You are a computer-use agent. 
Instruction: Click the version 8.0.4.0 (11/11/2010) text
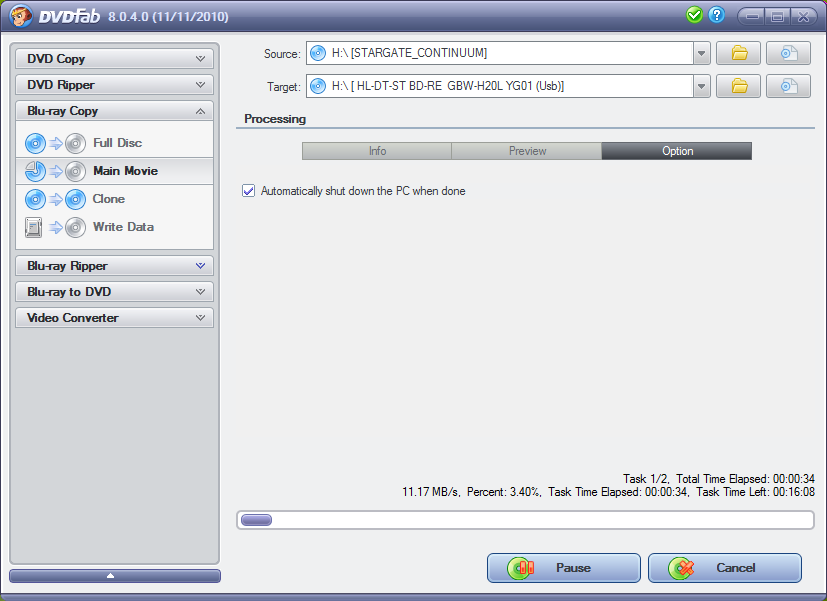[x=168, y=16]
